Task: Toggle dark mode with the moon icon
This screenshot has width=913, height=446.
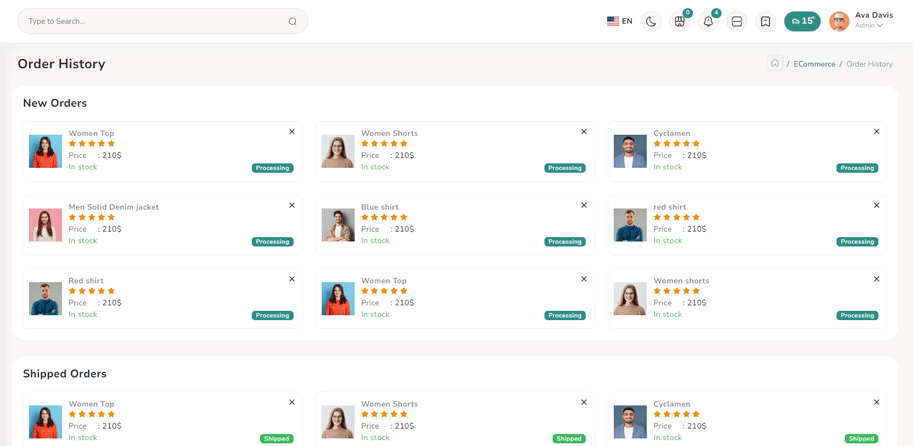Action: point(651,21)
